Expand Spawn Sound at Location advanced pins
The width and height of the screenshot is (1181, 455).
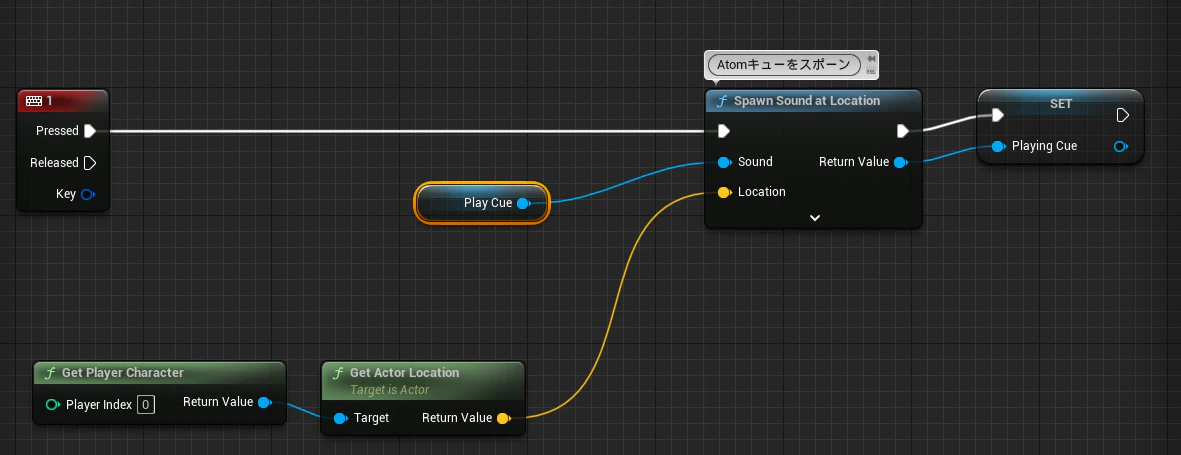point(814,218)
